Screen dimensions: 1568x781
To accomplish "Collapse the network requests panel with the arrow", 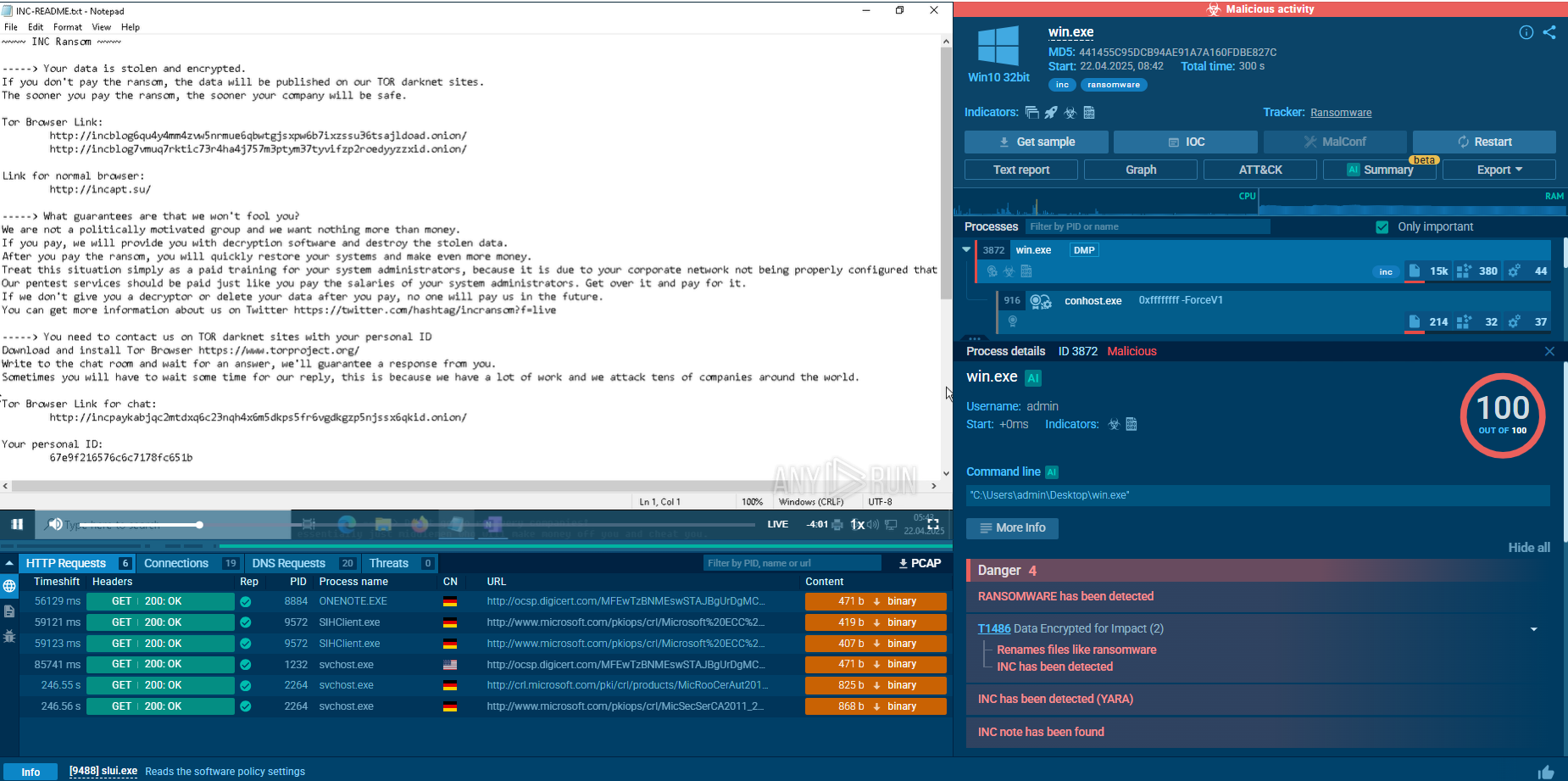I will tap(9, 563).
